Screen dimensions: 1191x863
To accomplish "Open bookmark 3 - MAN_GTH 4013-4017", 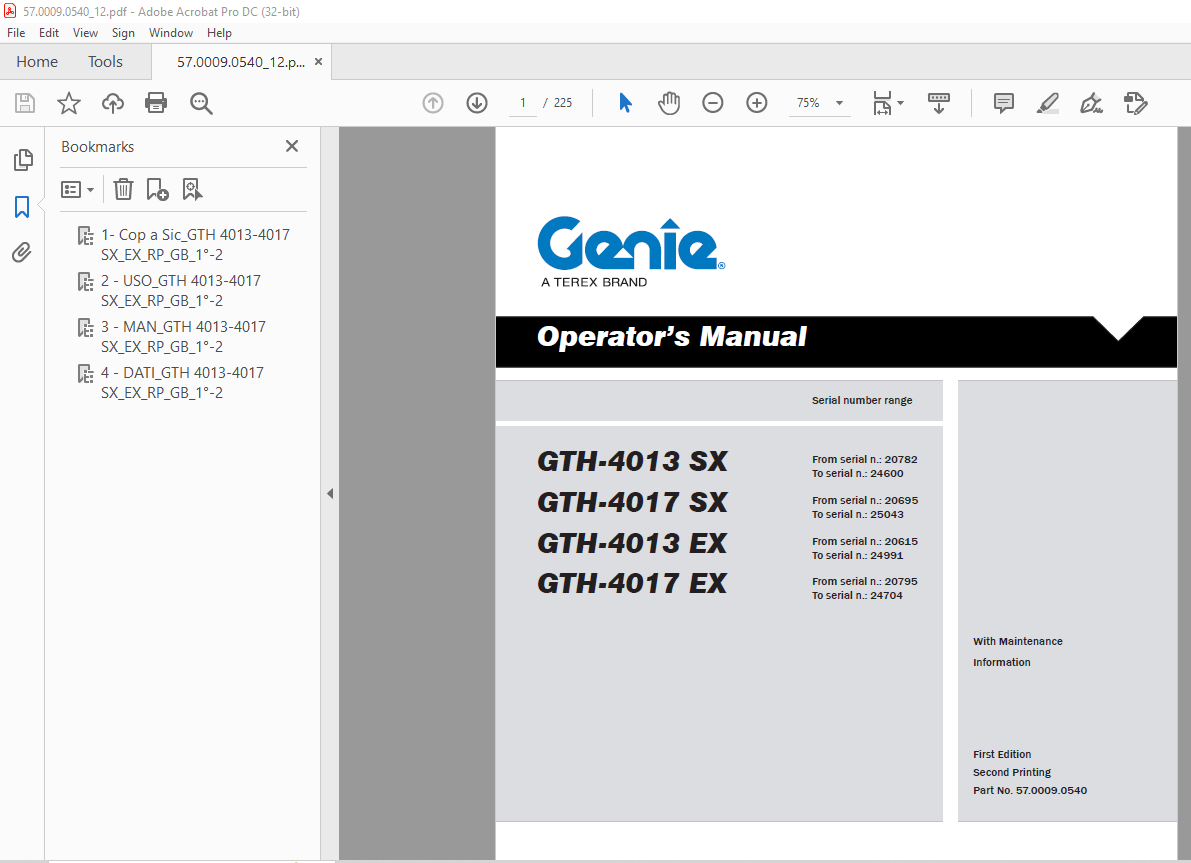I will click(x=183, y=337).
